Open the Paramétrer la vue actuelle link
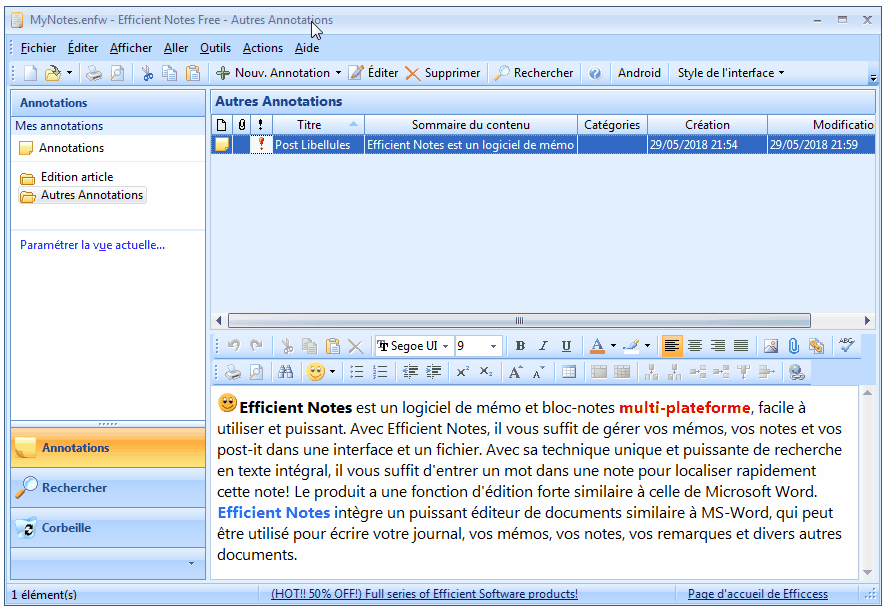Image resolution: width=884 pixels, height=609 pixels. tap(92, 245)
